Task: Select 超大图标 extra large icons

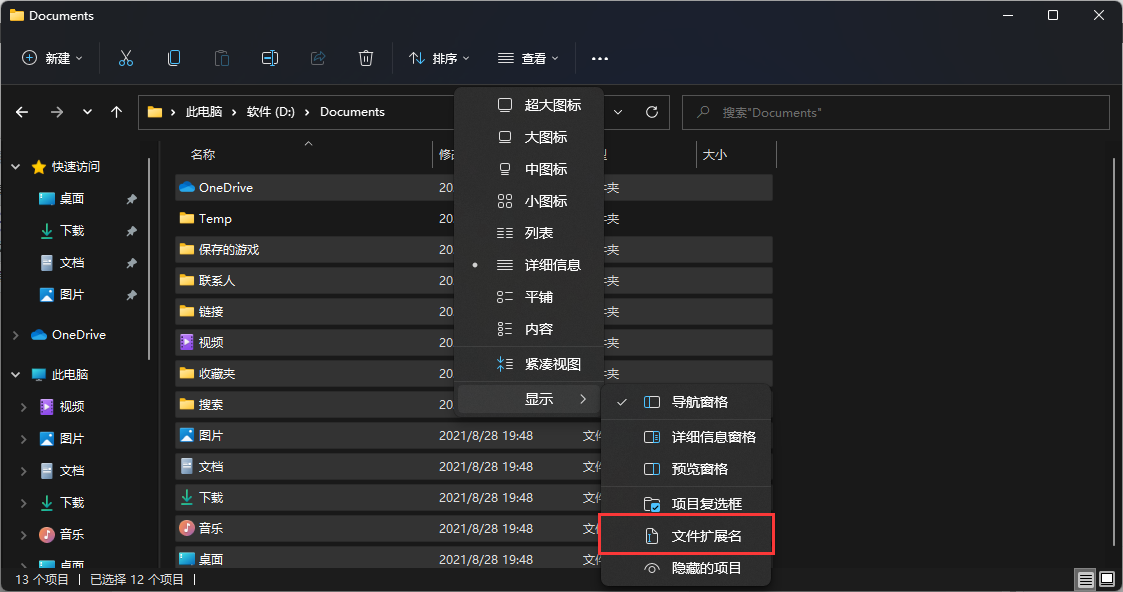Action: point(529,105)
